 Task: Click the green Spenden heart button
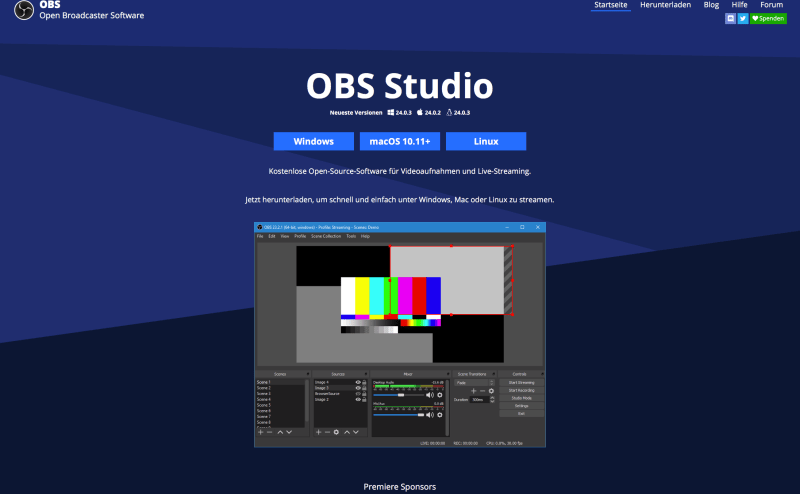pos(769,18)
